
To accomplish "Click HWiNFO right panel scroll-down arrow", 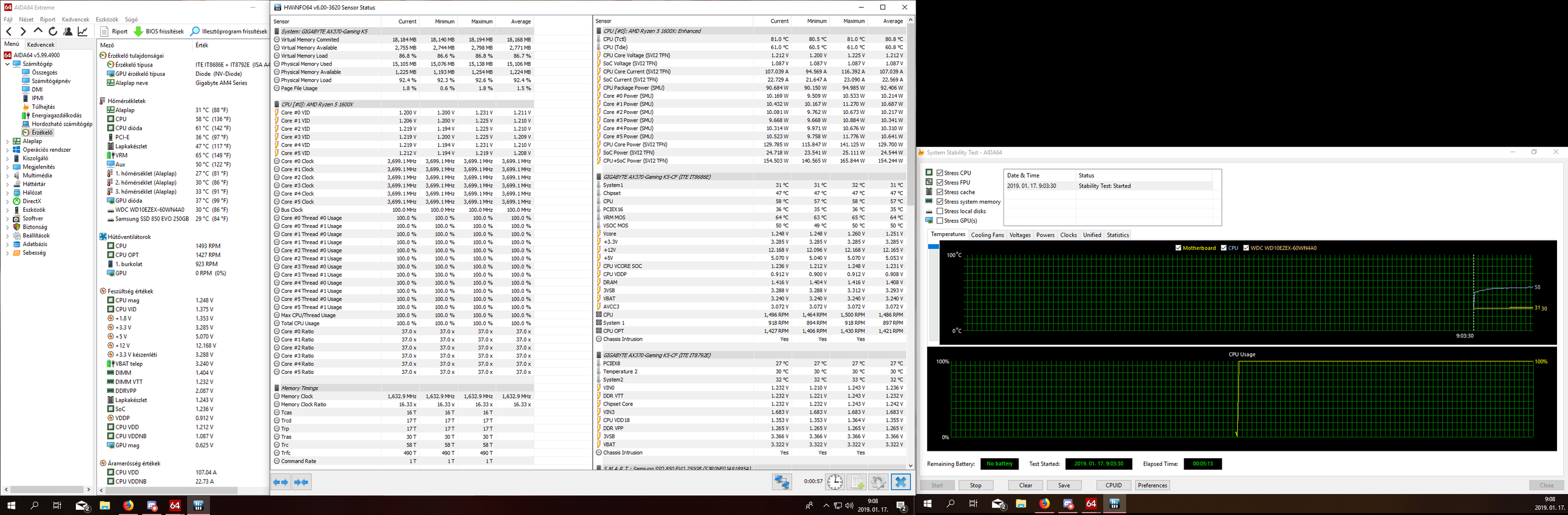I will point(911,466).
